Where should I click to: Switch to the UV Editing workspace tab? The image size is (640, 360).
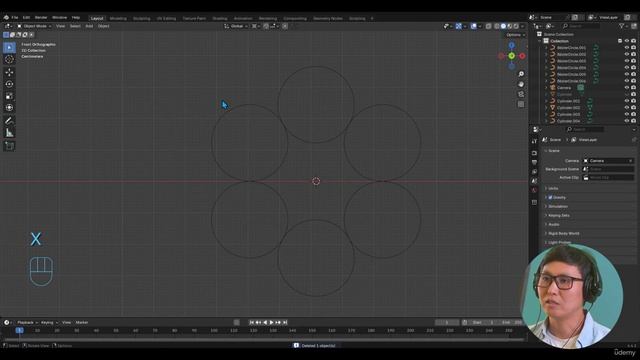(166, 18)
